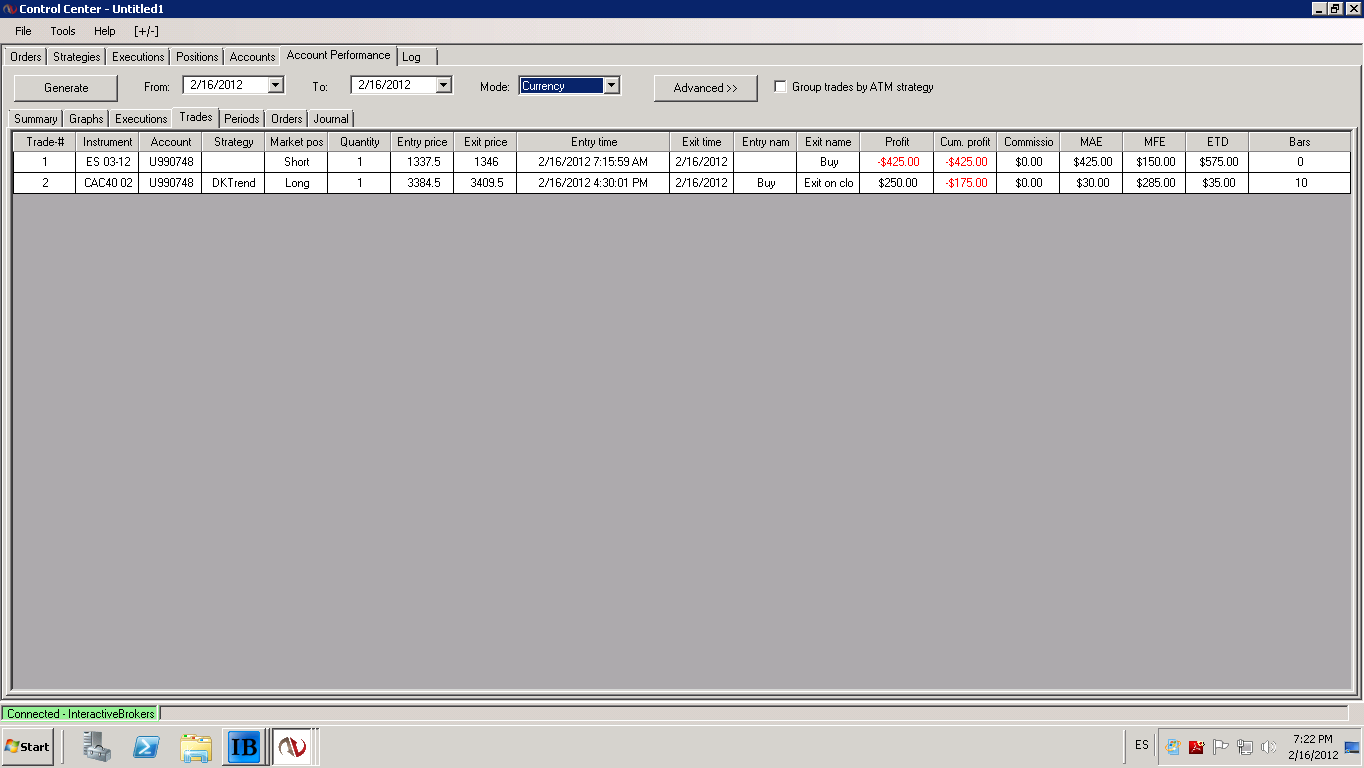The image size is (1364, 768).
Task: Open the Mode dropdown set to Currency
Action: coord(611,86)
